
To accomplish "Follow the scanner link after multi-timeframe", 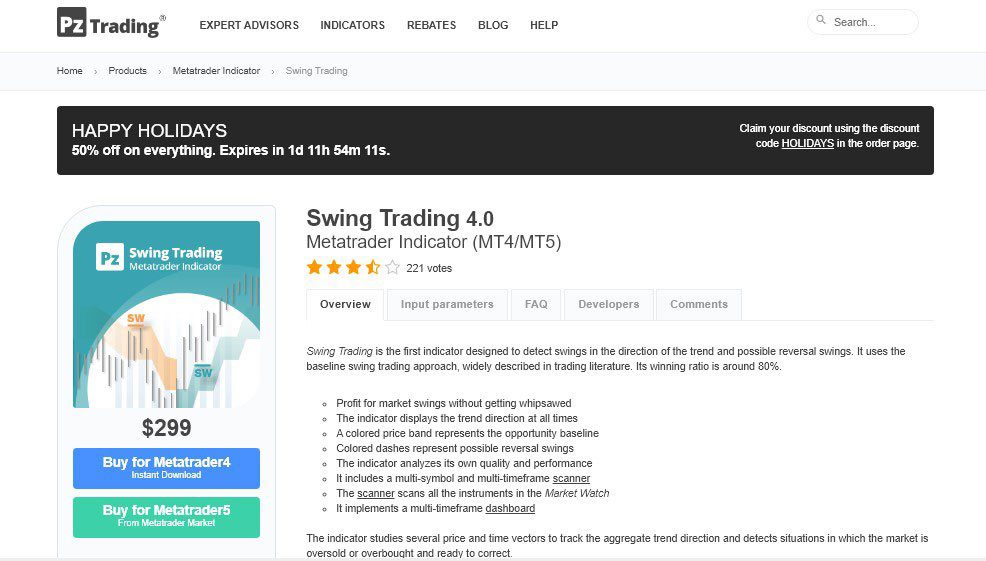I will (x=571, y=479).
